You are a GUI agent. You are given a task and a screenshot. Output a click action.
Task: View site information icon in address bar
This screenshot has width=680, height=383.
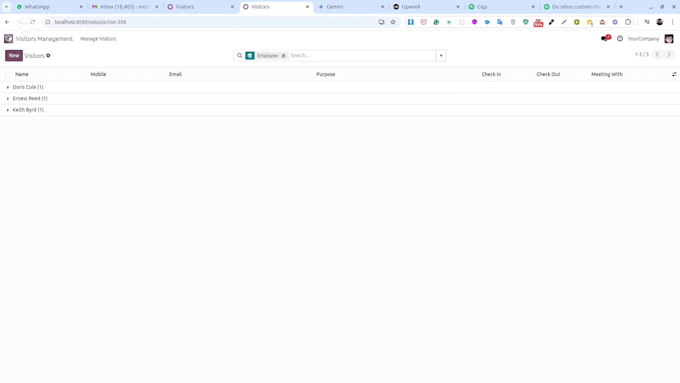point(48,22)
